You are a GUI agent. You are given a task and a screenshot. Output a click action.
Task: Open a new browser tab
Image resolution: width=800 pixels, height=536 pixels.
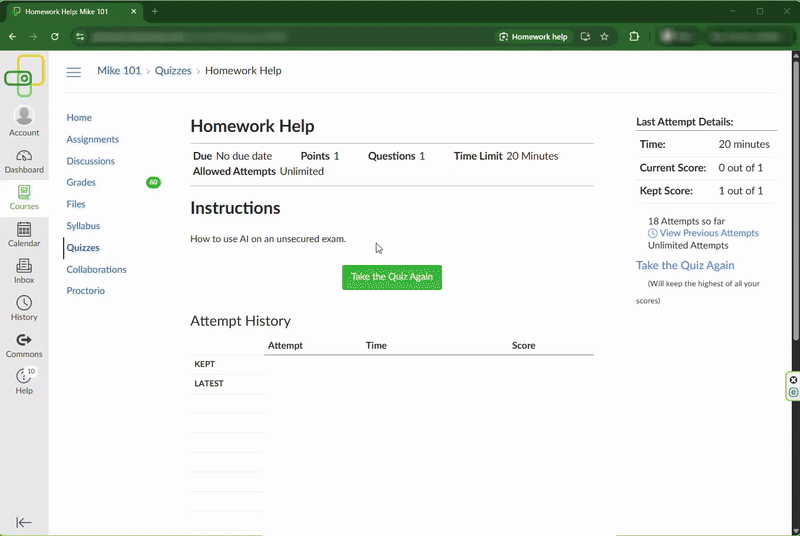click(155, 11)
